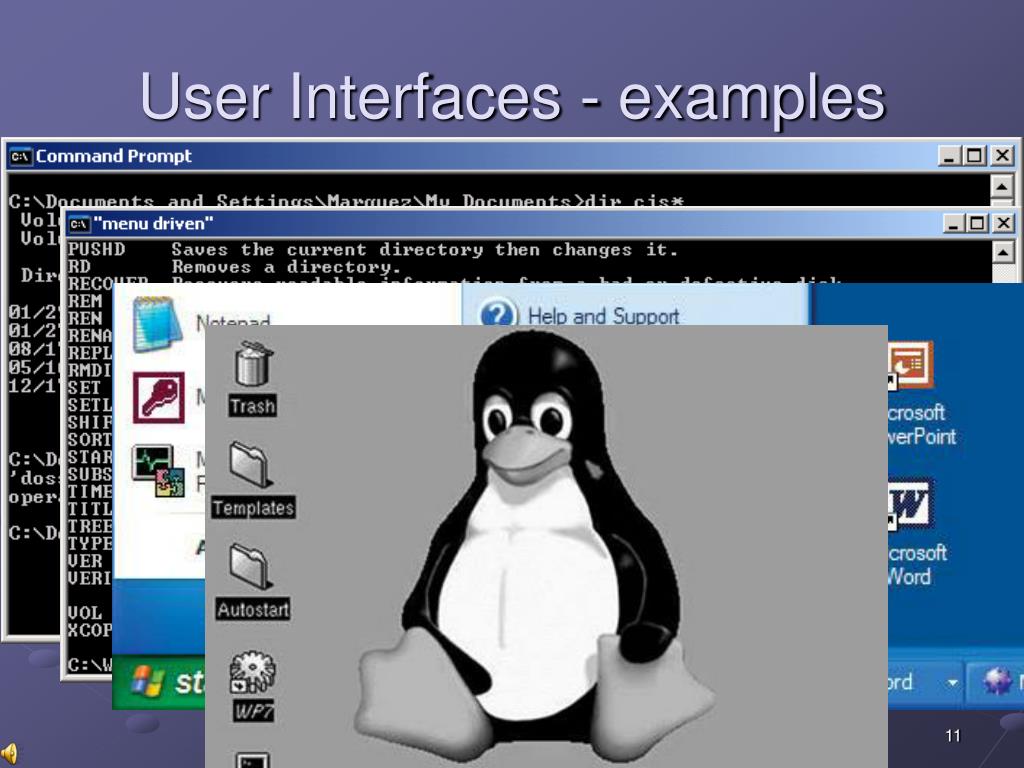Close the Command Prompt window

[x=1002, y=155]
